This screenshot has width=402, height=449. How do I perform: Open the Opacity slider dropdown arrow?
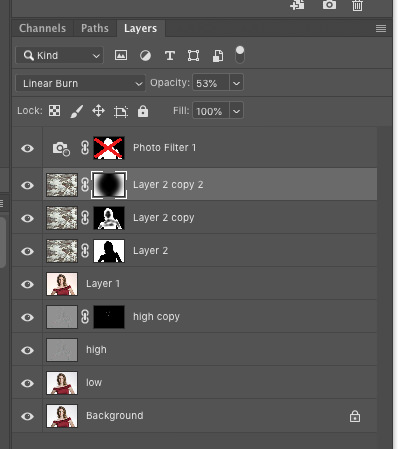(236, 83)
